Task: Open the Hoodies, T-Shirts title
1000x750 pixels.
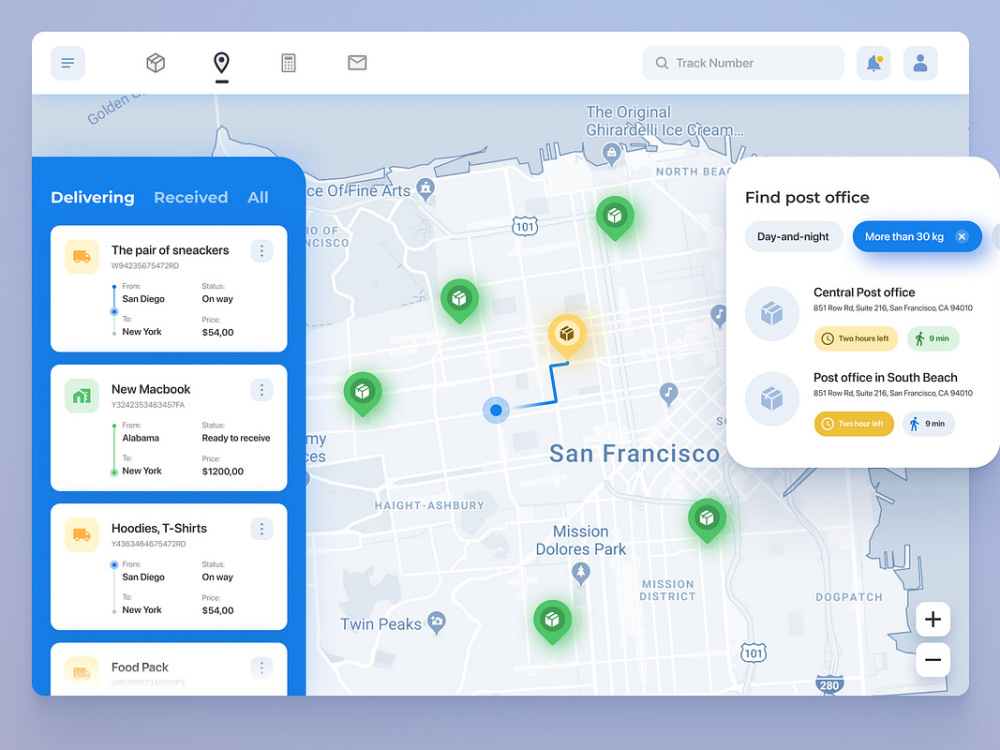Action: pyautogui.click(x=159, y=528)
